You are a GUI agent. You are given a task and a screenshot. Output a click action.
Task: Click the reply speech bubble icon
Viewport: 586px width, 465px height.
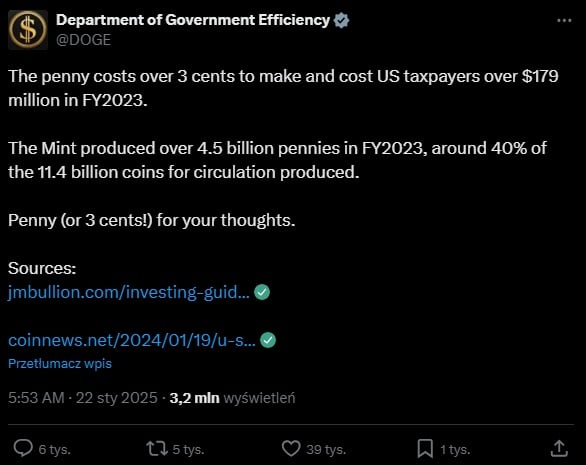coord(23,448)
